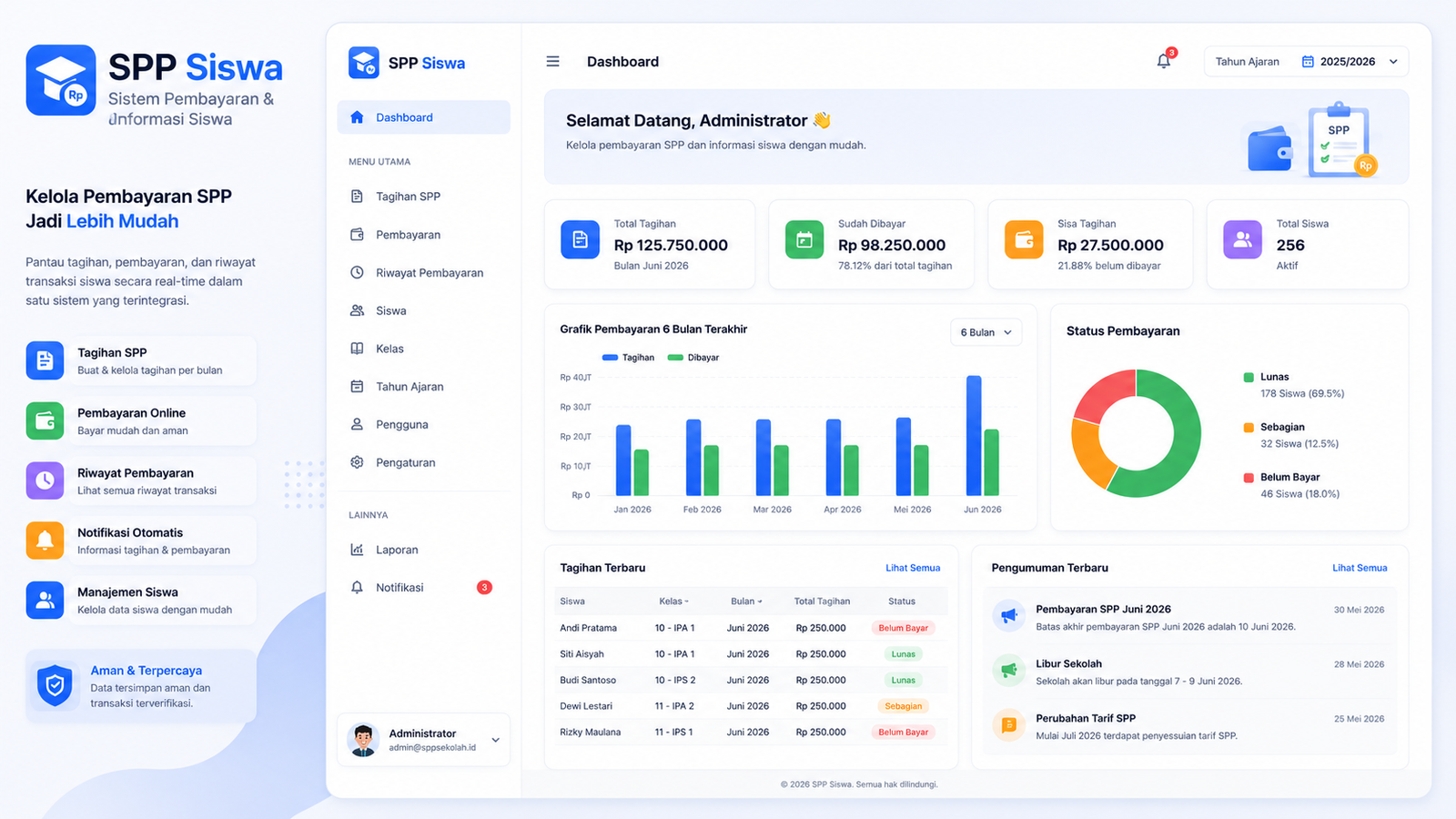Click the Aman & Terpercaya shield icon
1456x819 pixels.
pyautogui.click(x=55, y=685)
